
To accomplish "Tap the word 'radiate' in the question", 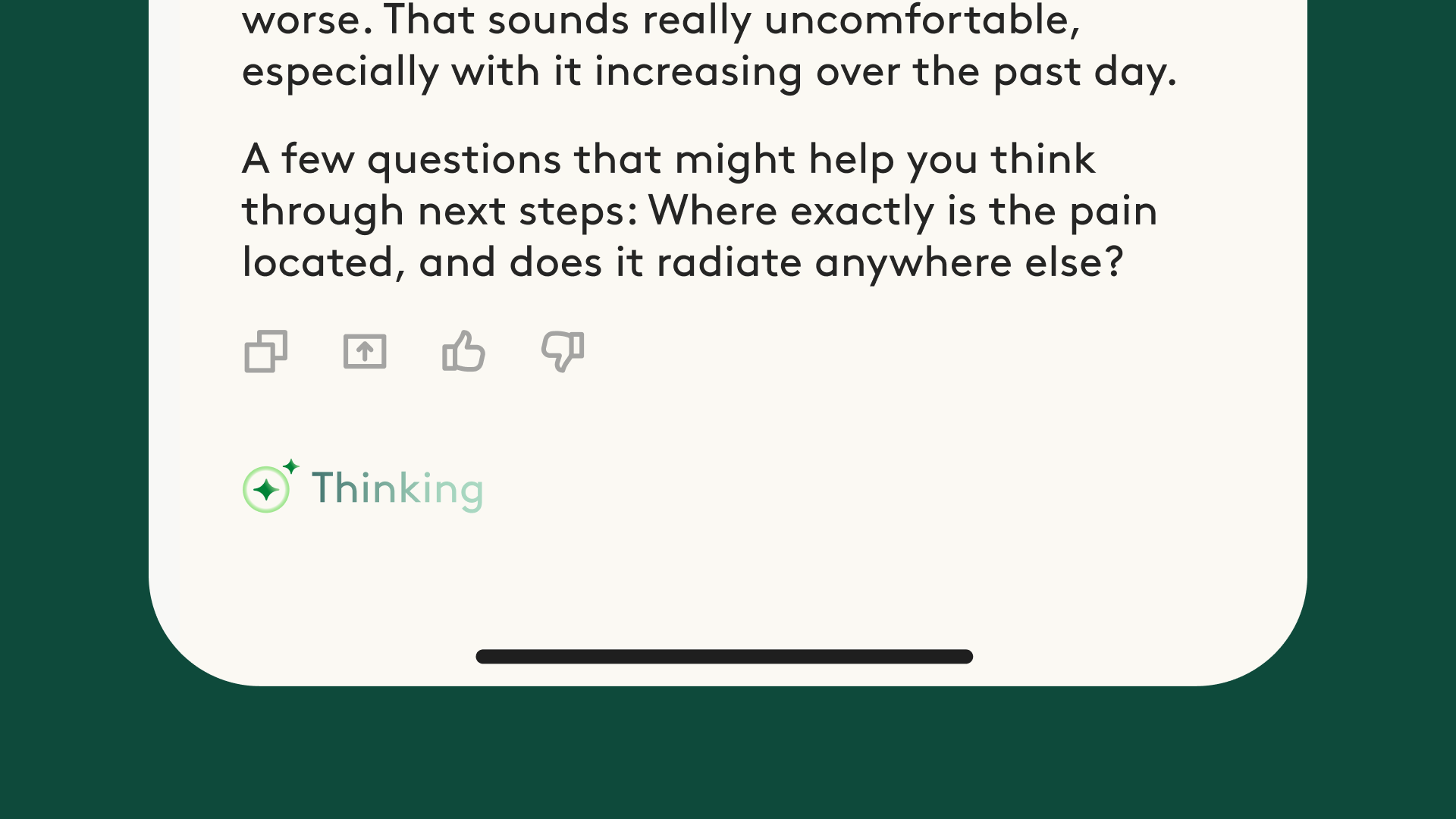I will coord(729,264).
